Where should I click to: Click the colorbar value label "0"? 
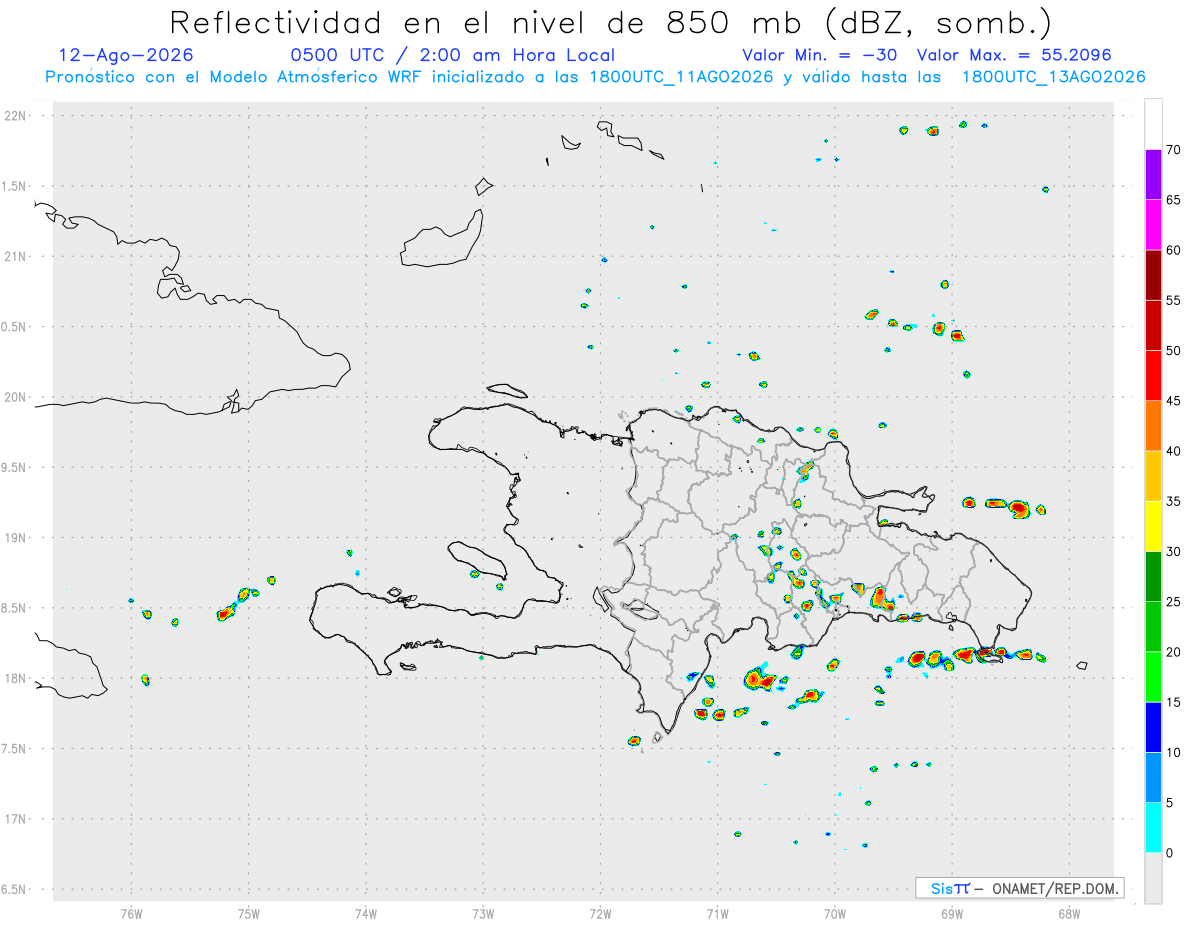click(x=1169, y=853)
